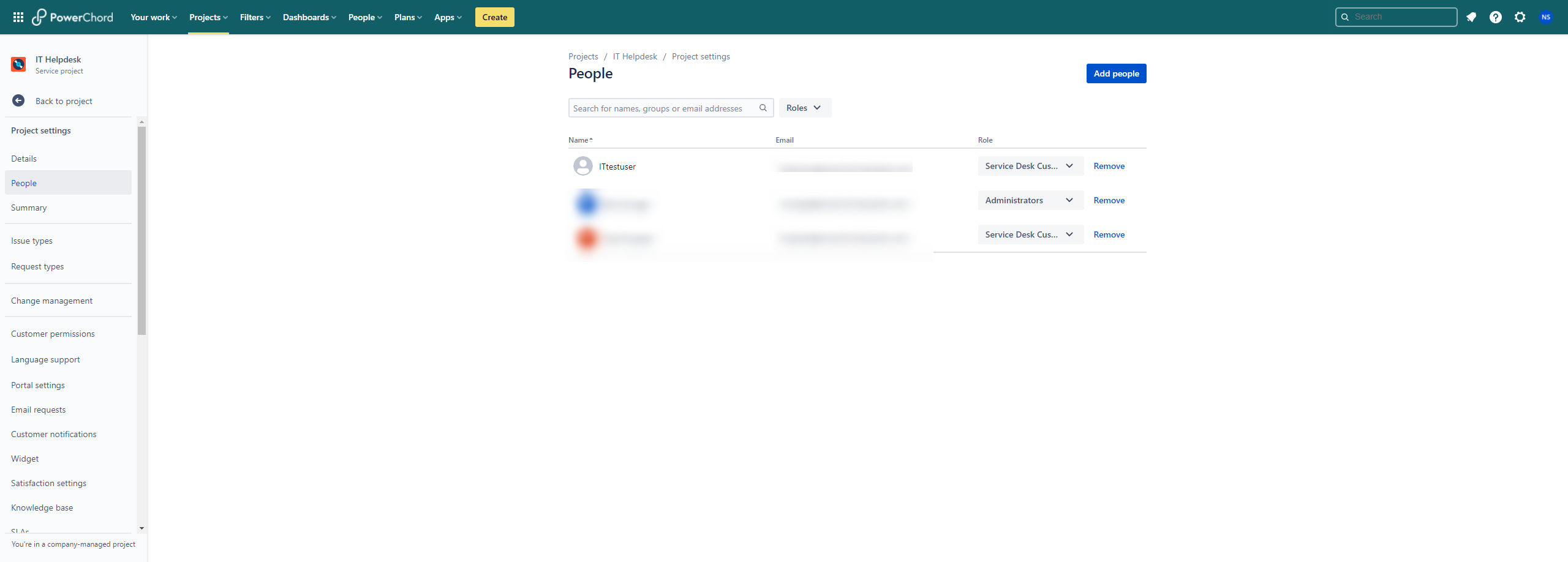Open Change management settings
The height and width of the screenshot is (562, 1568).
pyautogui.click(x=68, y=301)
